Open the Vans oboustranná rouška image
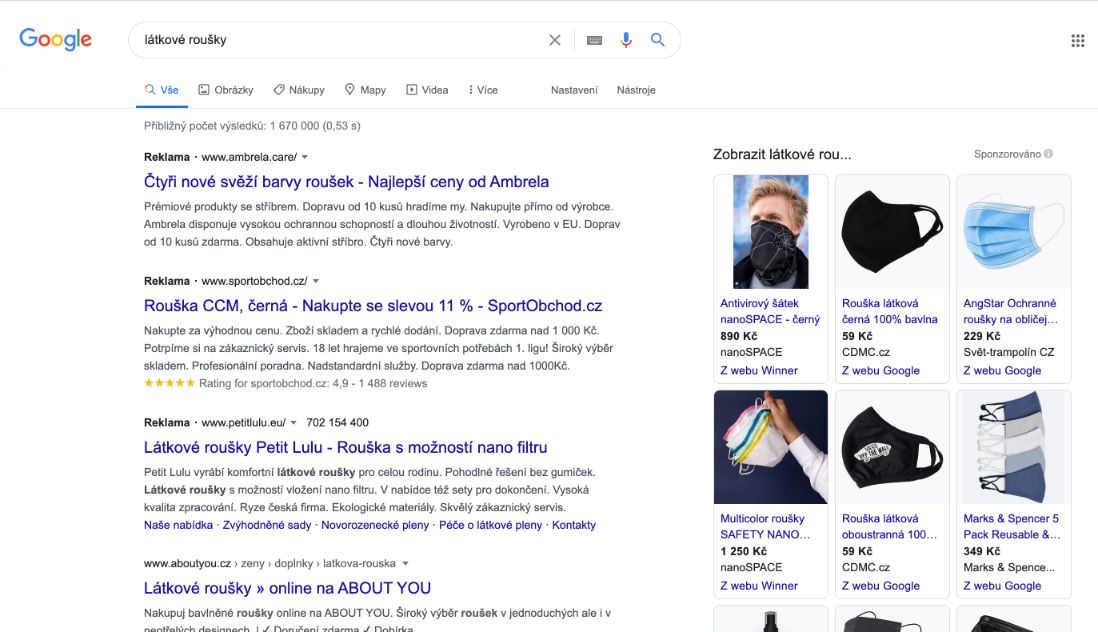The height and width of the screenshot is (632, 1098). tap(892, 447)
